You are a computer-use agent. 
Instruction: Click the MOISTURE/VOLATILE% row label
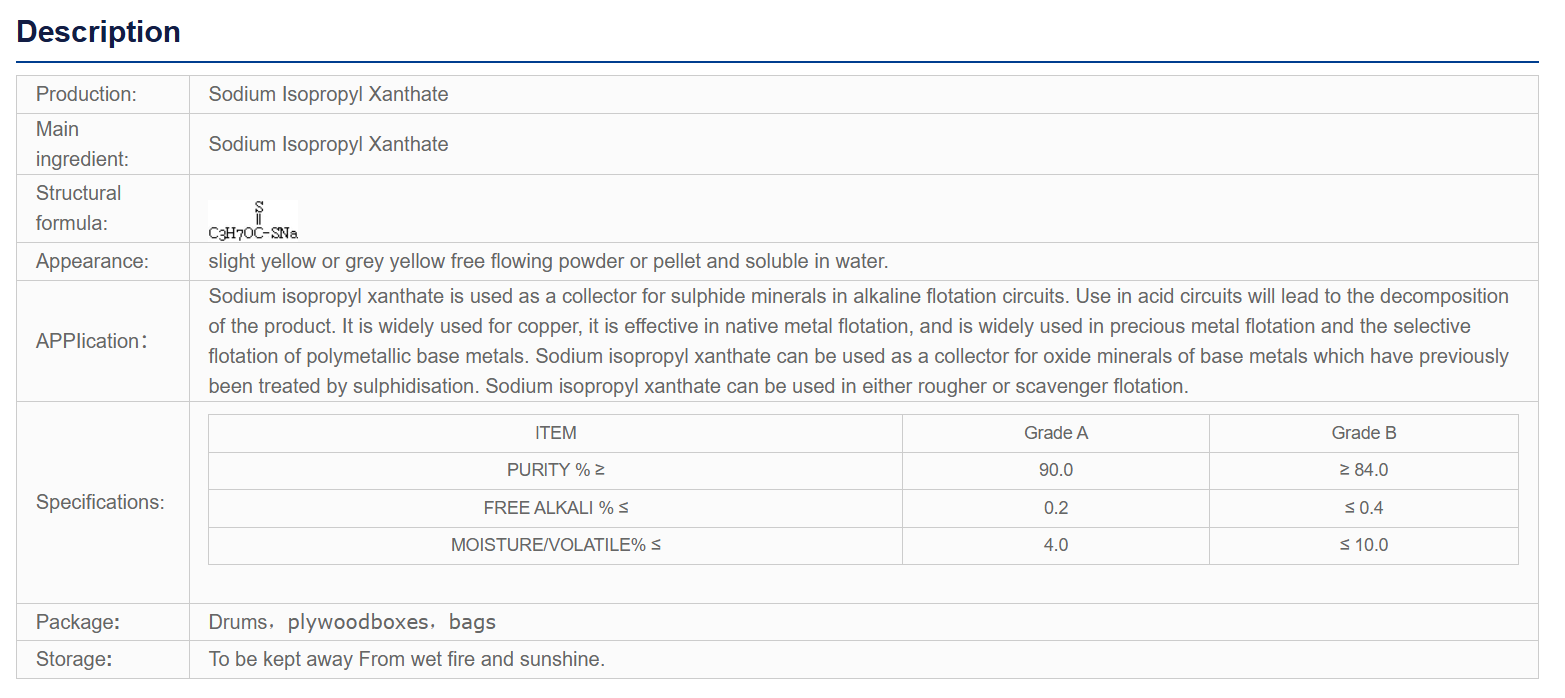click(556, 545)
